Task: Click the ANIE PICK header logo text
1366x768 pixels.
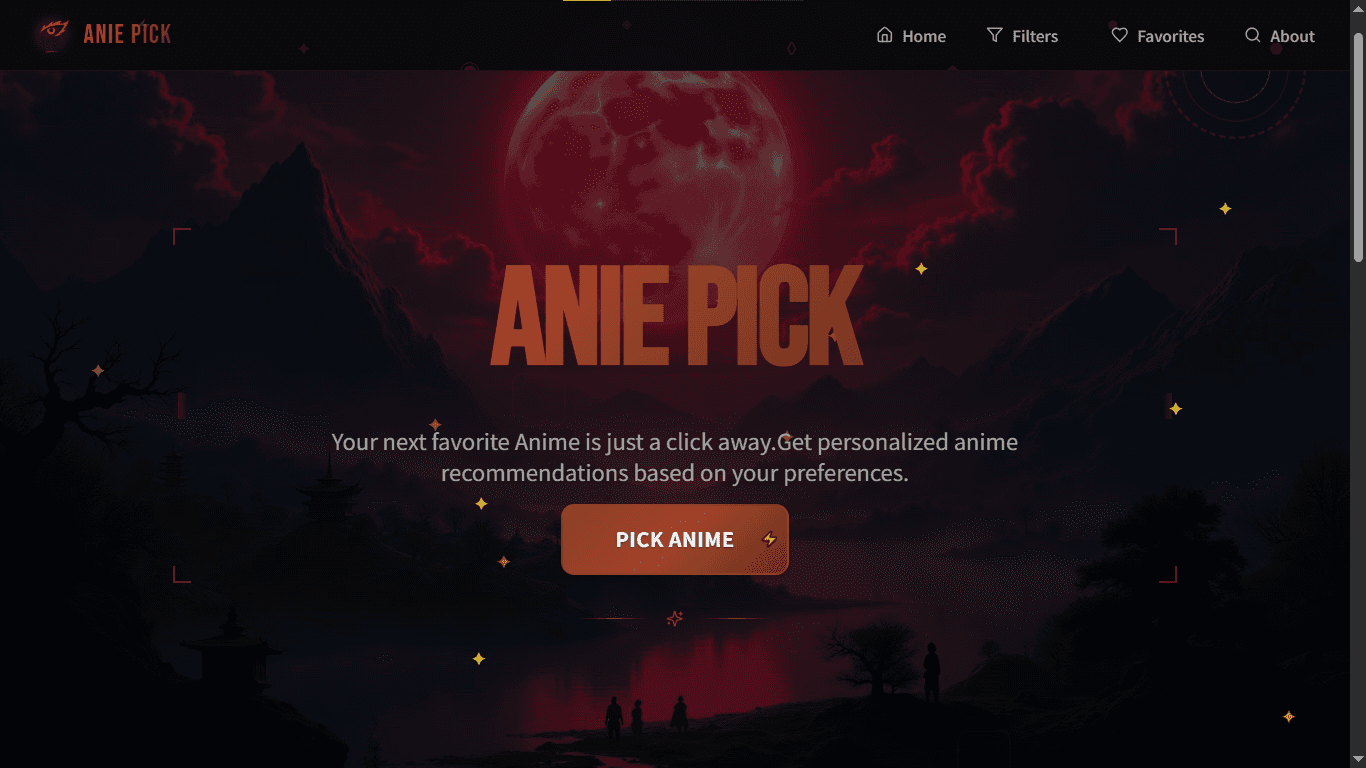Action: click(x=127, y=34)
